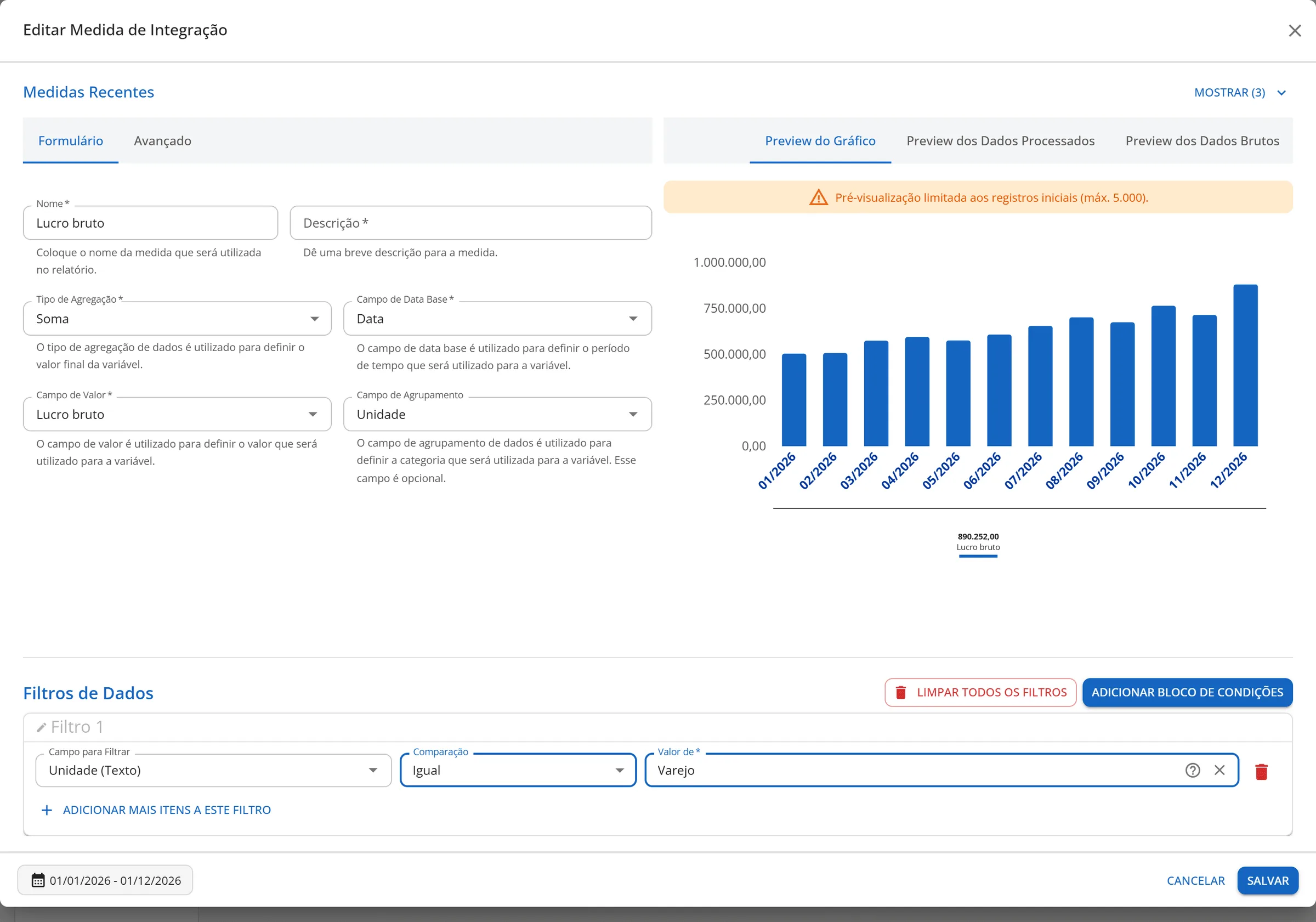Click the plus icon to add filter items
The image size is (1316, 922).
point(47,810)
